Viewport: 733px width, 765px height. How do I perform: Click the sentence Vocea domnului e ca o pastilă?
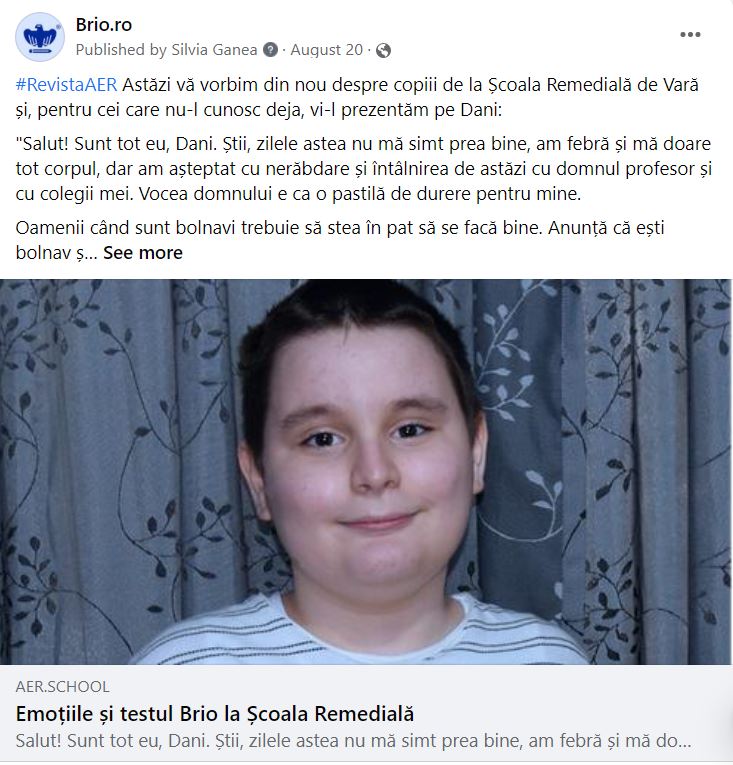click(360, 194)
